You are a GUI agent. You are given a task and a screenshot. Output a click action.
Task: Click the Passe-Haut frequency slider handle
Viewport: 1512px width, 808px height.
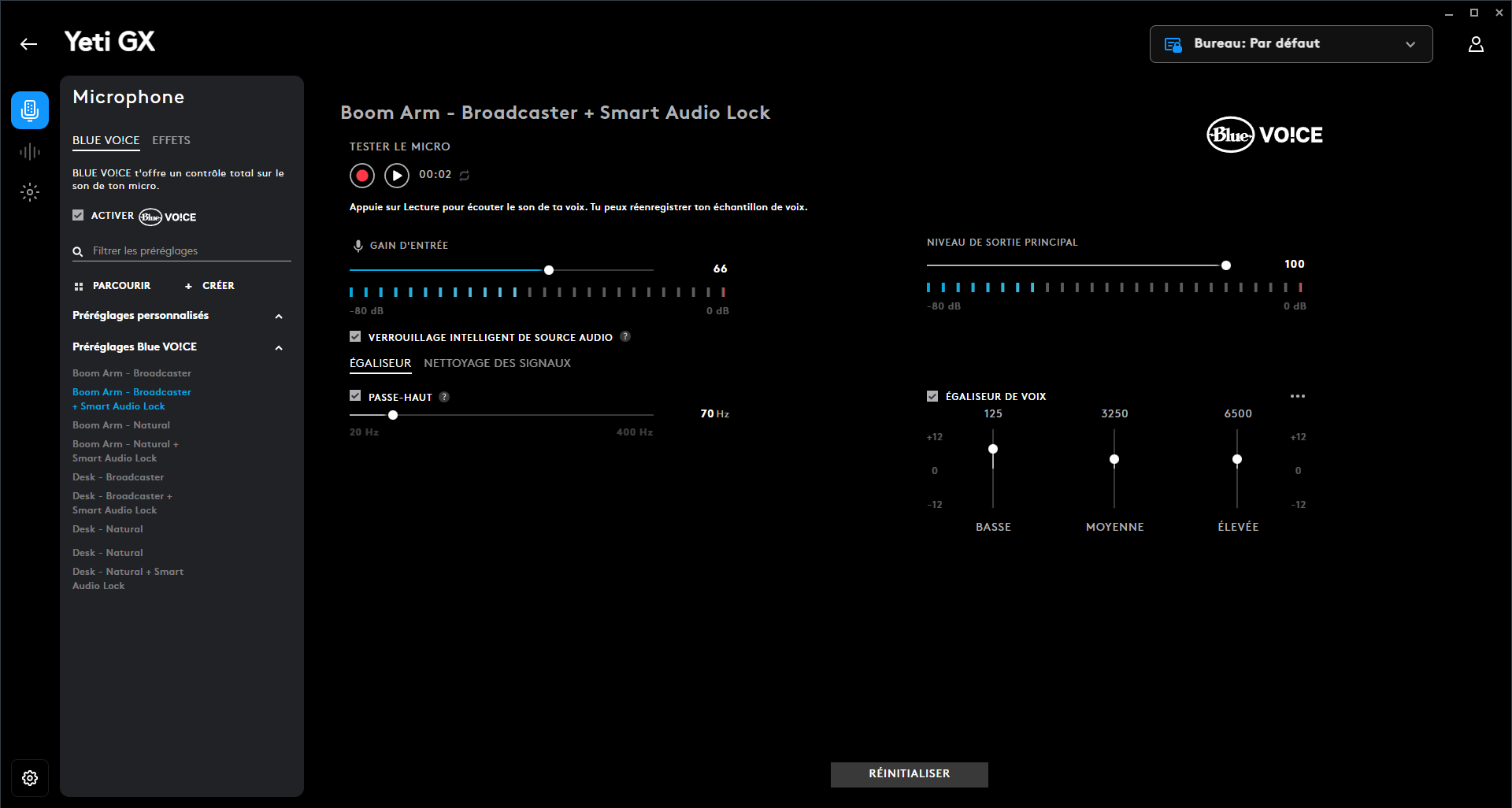click(393, 415)
